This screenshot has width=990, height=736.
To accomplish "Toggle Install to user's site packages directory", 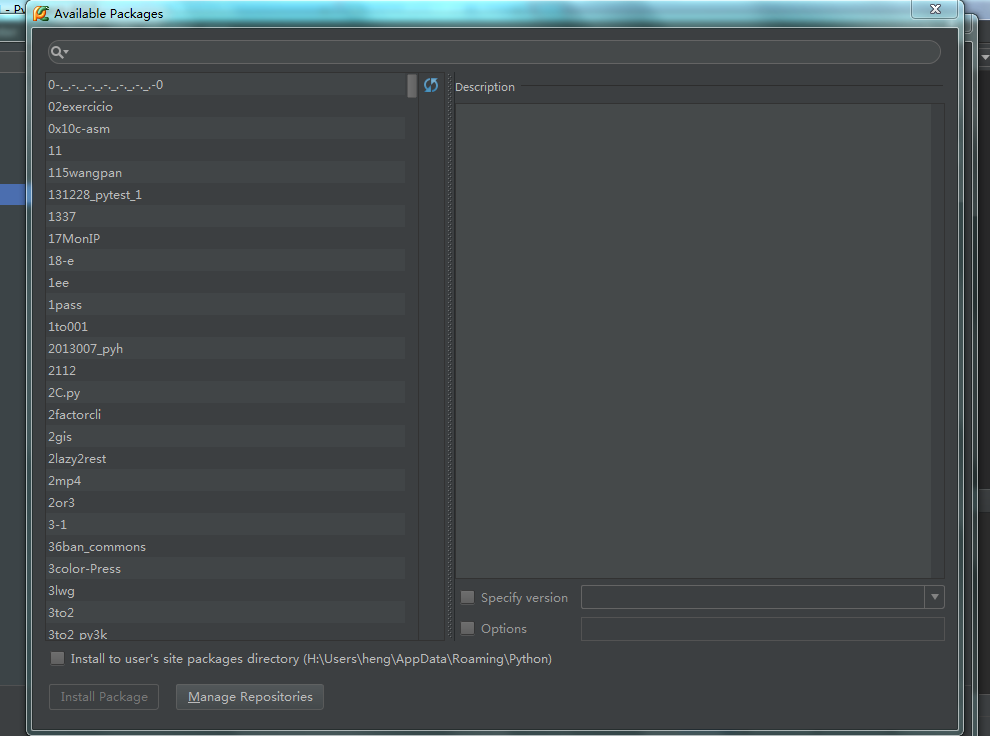I will pos(57,658).
